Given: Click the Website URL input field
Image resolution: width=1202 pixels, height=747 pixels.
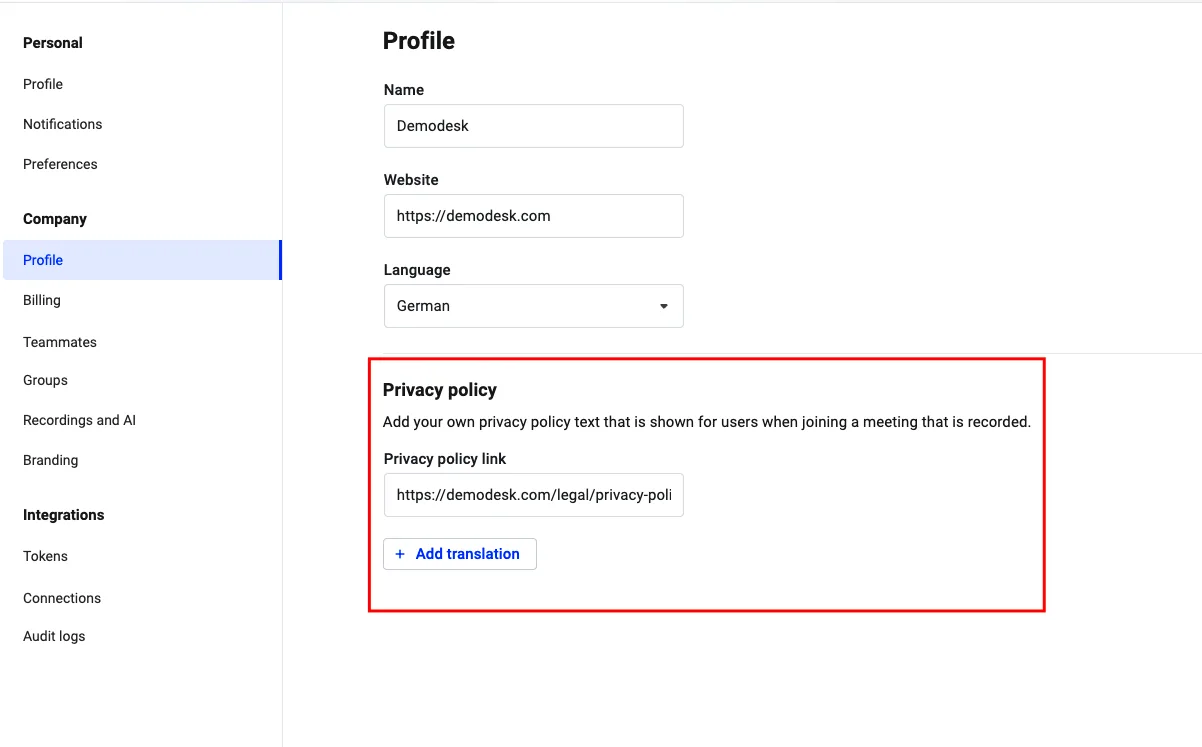Looking at the screenshot, I should pos(534,216).
